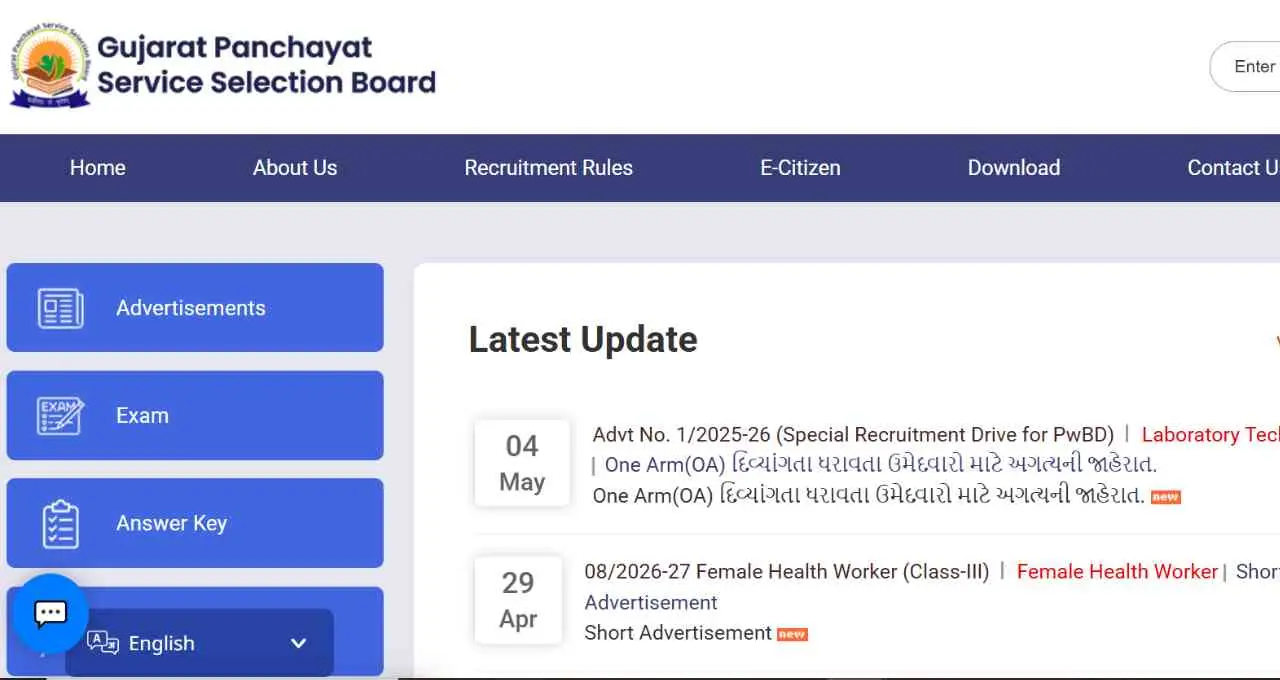Image resolution: width=1280 pixels, height=680 pixels.
Task: Open the Contact Us menu item
Action: [1233, 168]
